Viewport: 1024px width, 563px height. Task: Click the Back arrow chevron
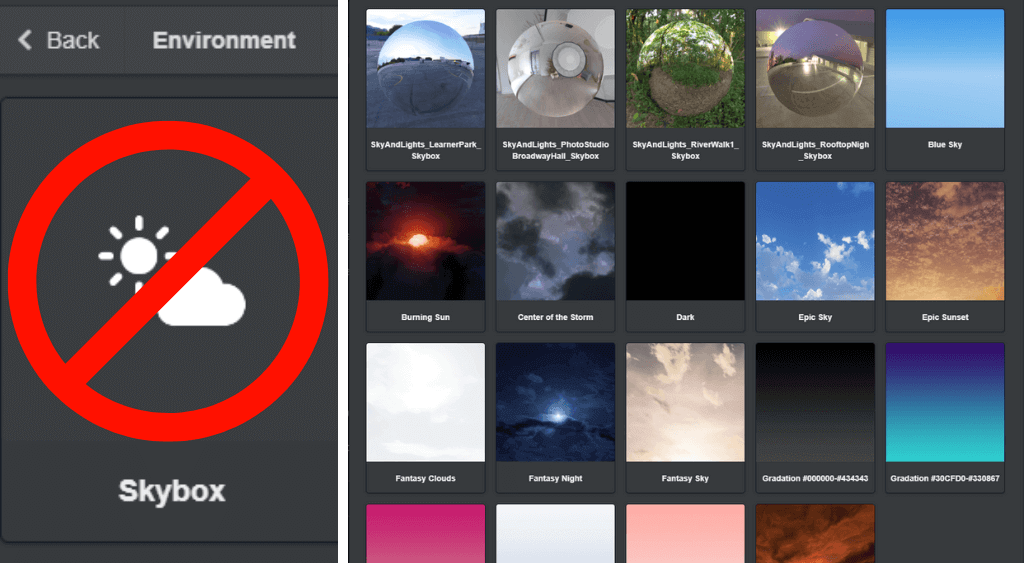[26, 40]
